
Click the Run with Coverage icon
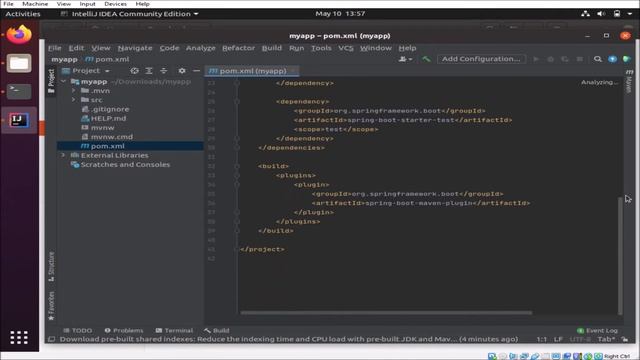click(x=564, y=59)
